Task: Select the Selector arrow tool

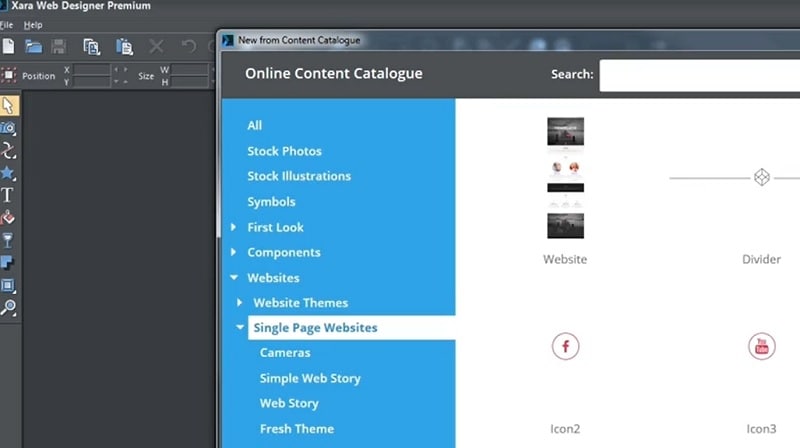Action: pyautogui.click(x=9, y=106)
